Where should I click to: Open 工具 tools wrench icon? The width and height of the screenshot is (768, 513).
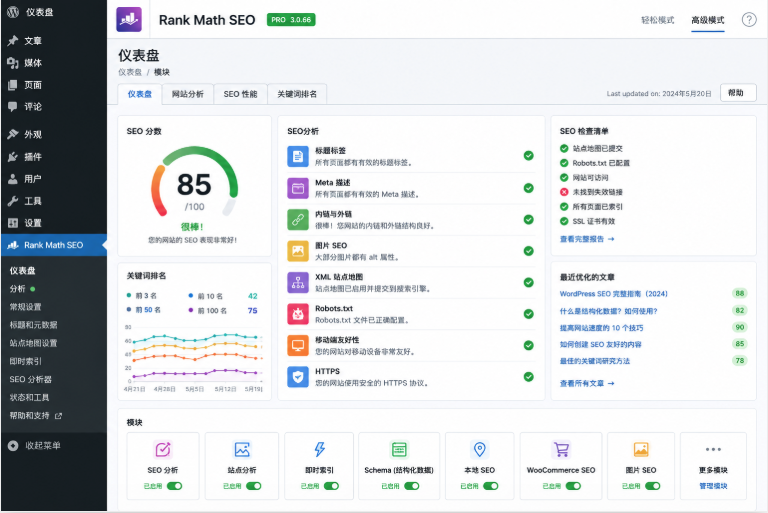(13, 201)
